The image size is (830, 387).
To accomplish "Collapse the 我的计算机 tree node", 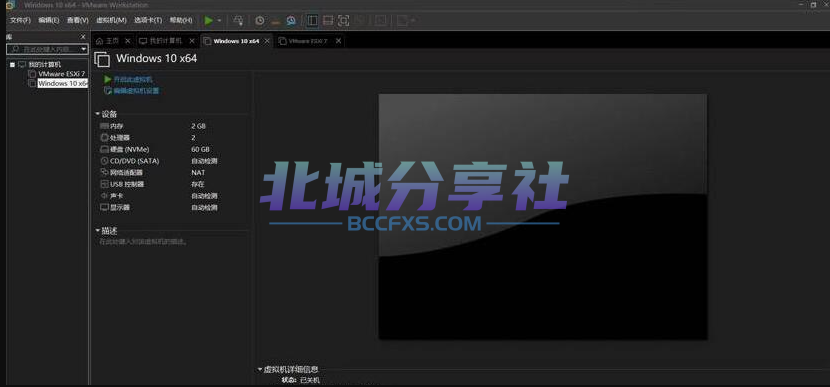I will click(x=12, y=65).
